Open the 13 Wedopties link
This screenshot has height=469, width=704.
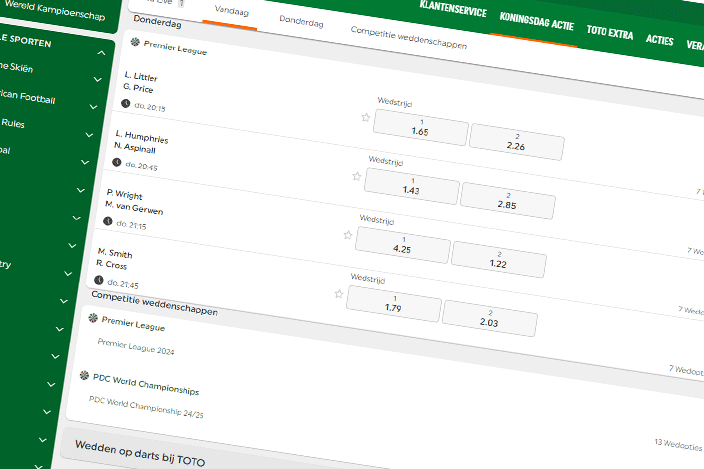pyautogui.click(x=678, y=445)
